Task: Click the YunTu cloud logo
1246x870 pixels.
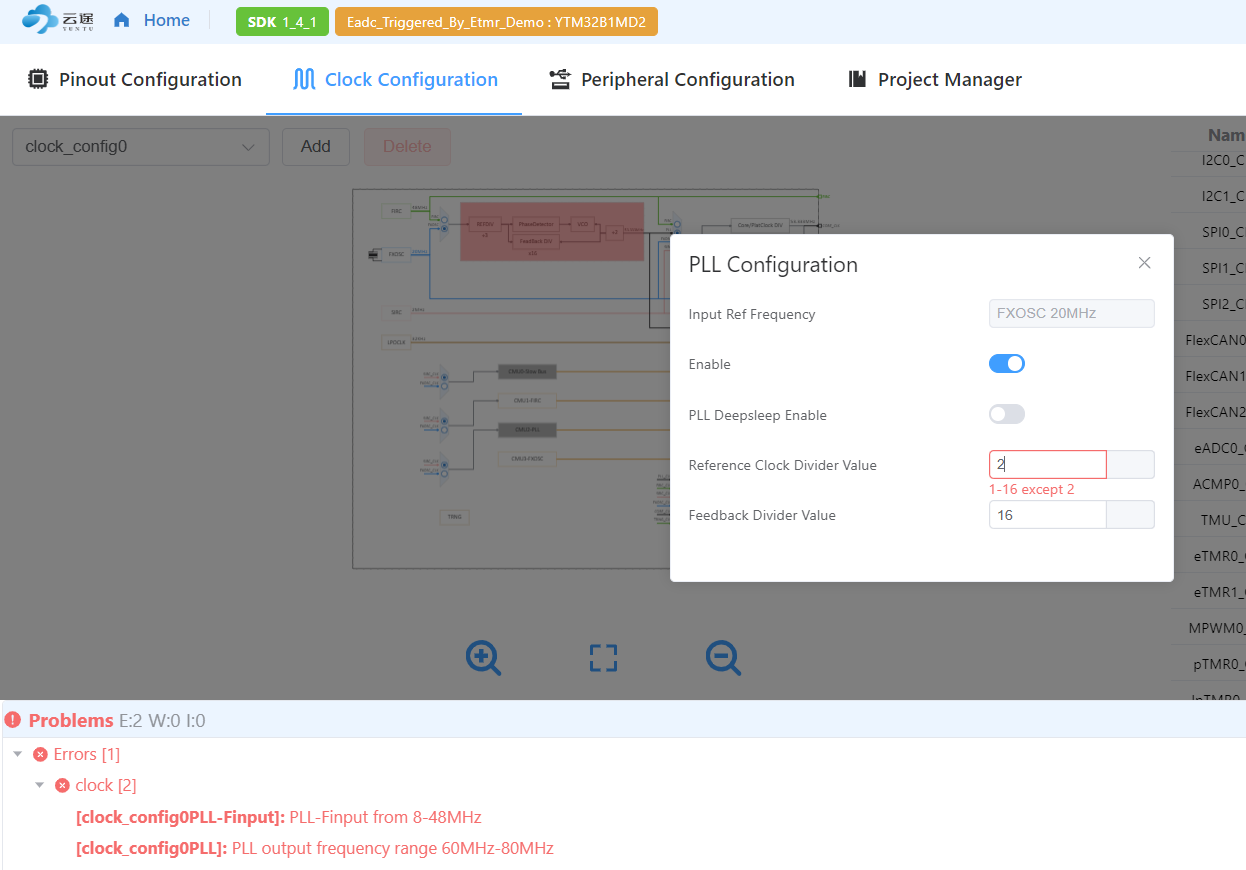Action: pos(57,20)
